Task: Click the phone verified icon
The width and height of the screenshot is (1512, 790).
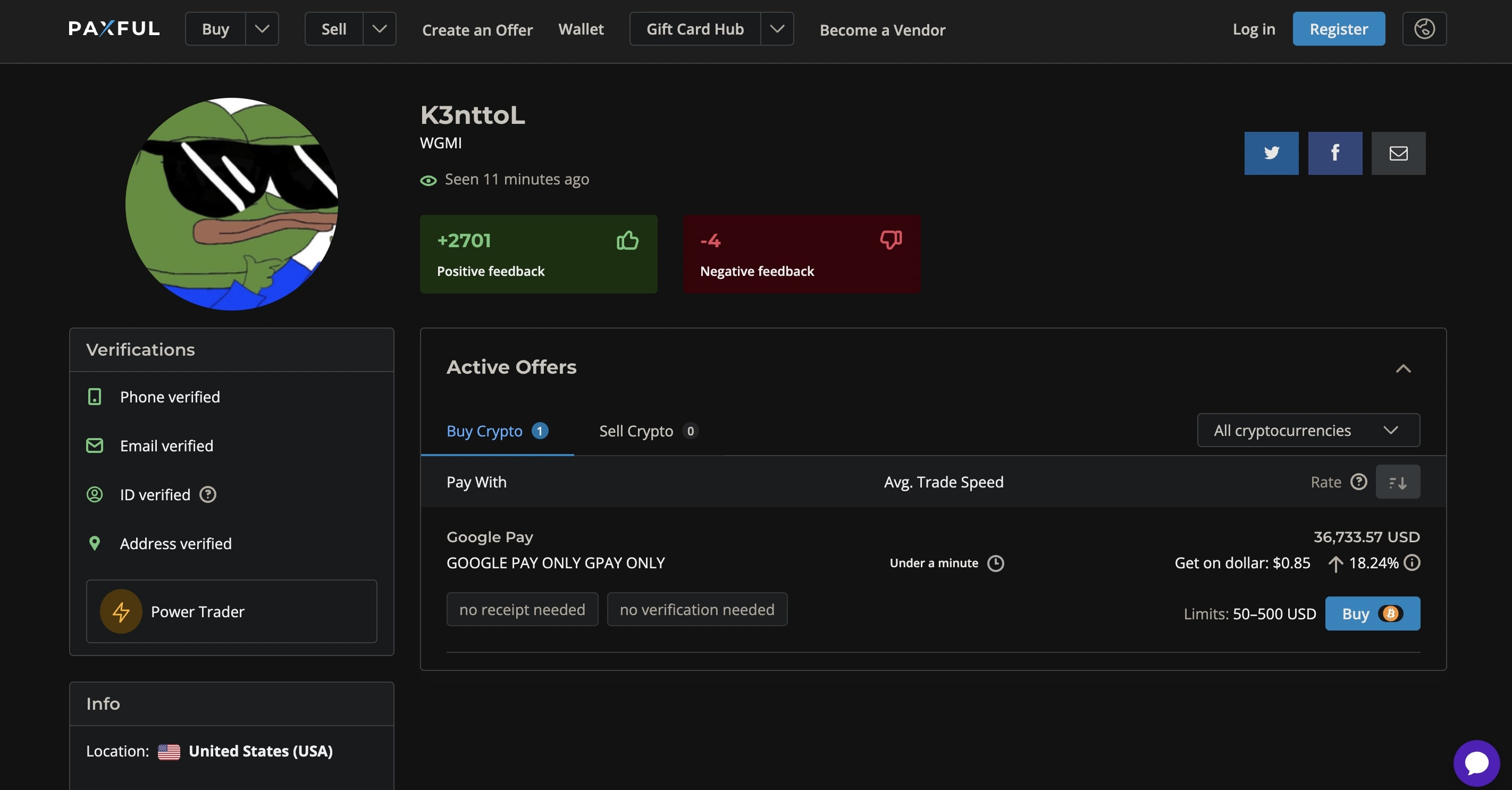Action: point(95,397)
